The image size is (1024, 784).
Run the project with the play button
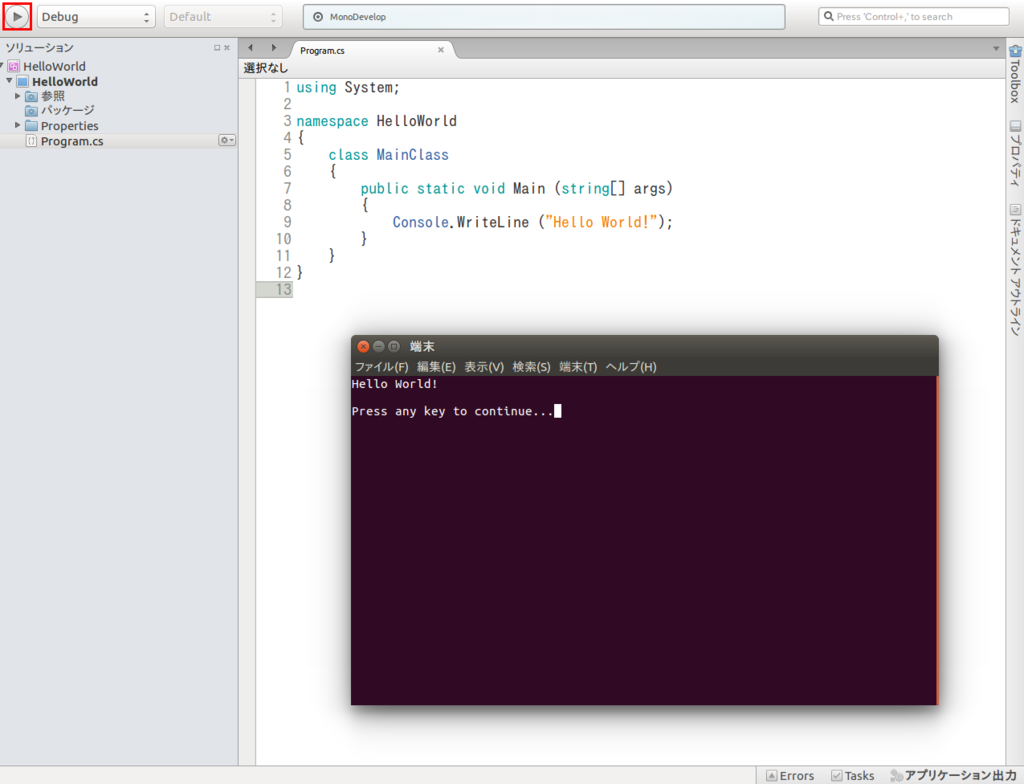click(x=17, y=16)
